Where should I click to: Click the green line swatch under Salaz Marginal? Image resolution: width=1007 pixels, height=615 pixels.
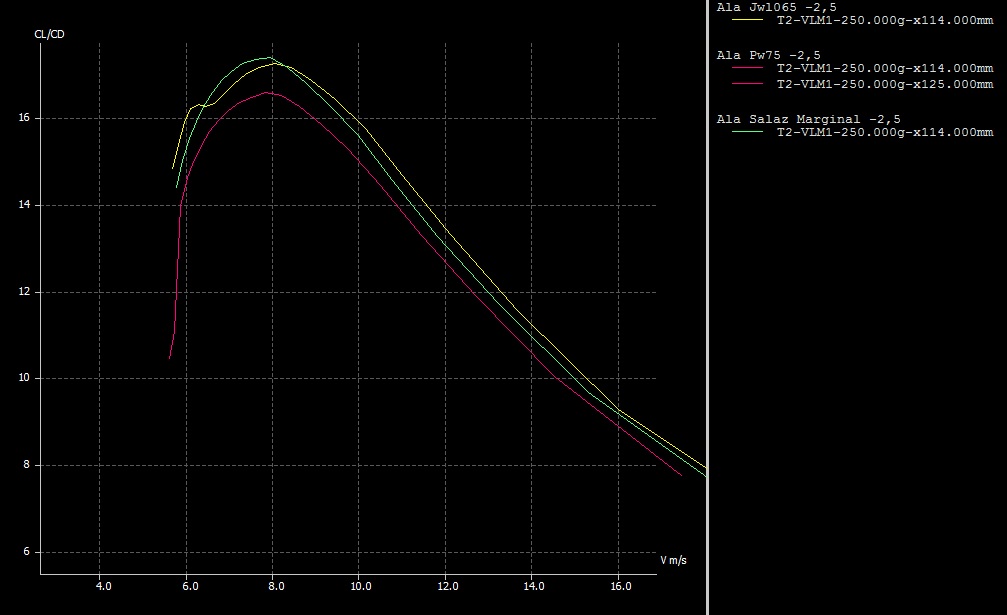click(747, 132)
